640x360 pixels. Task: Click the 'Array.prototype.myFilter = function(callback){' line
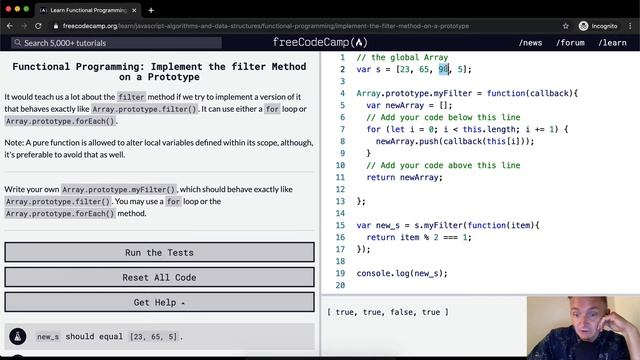point(467,93)
